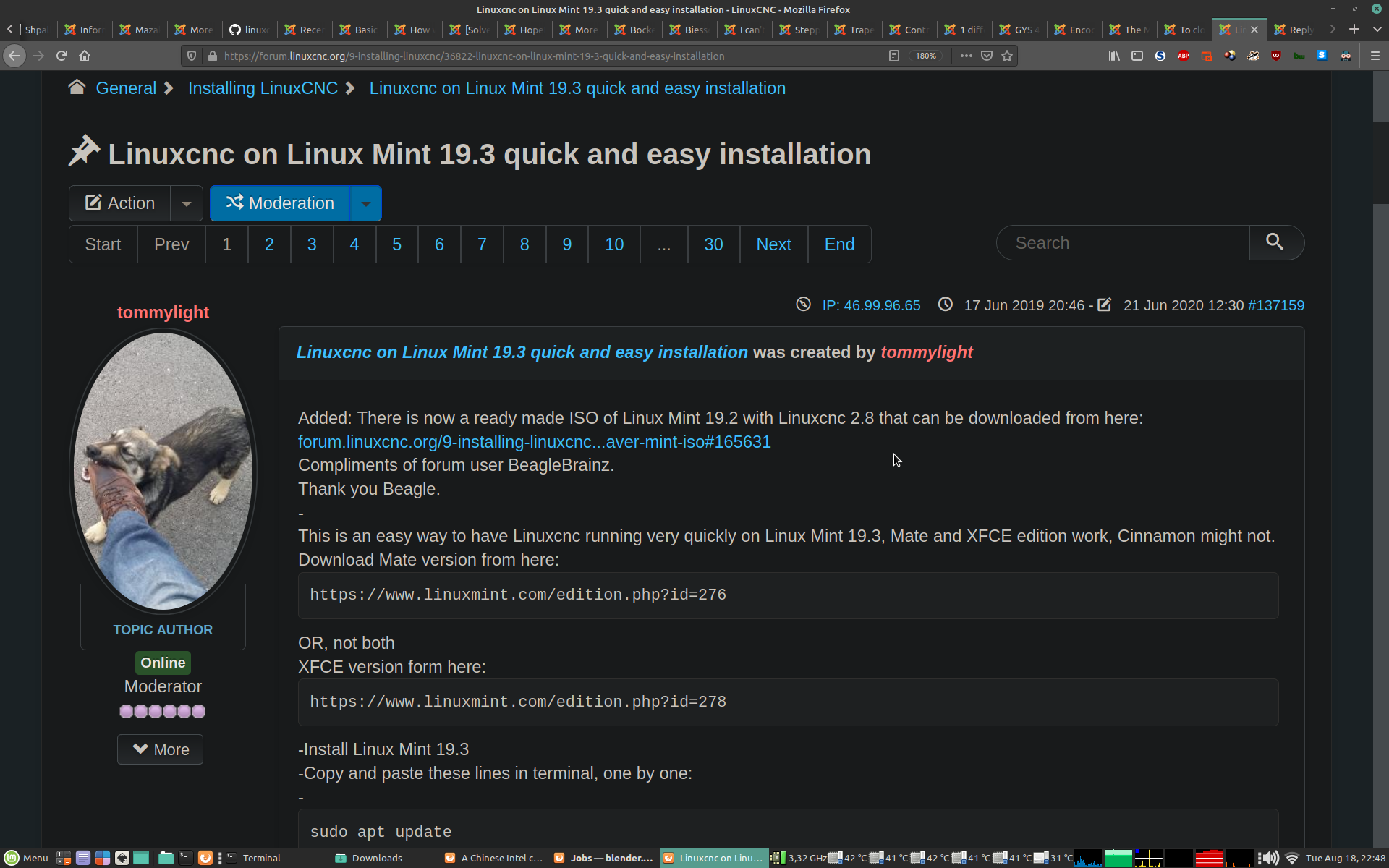The height and width of the screenshot is (868, 1389).
Task: Launch the Terminal from the panel launcher
Action: (185, 858)
